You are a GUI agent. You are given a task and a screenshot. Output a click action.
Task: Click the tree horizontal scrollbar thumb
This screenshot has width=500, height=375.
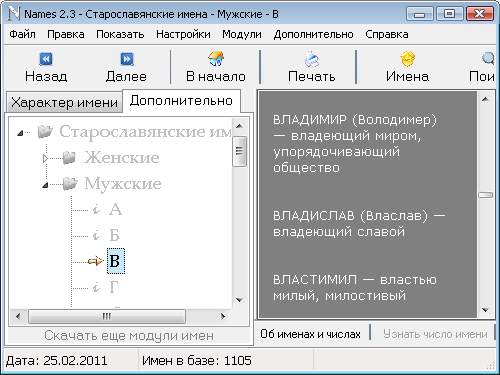click(107, 316)
